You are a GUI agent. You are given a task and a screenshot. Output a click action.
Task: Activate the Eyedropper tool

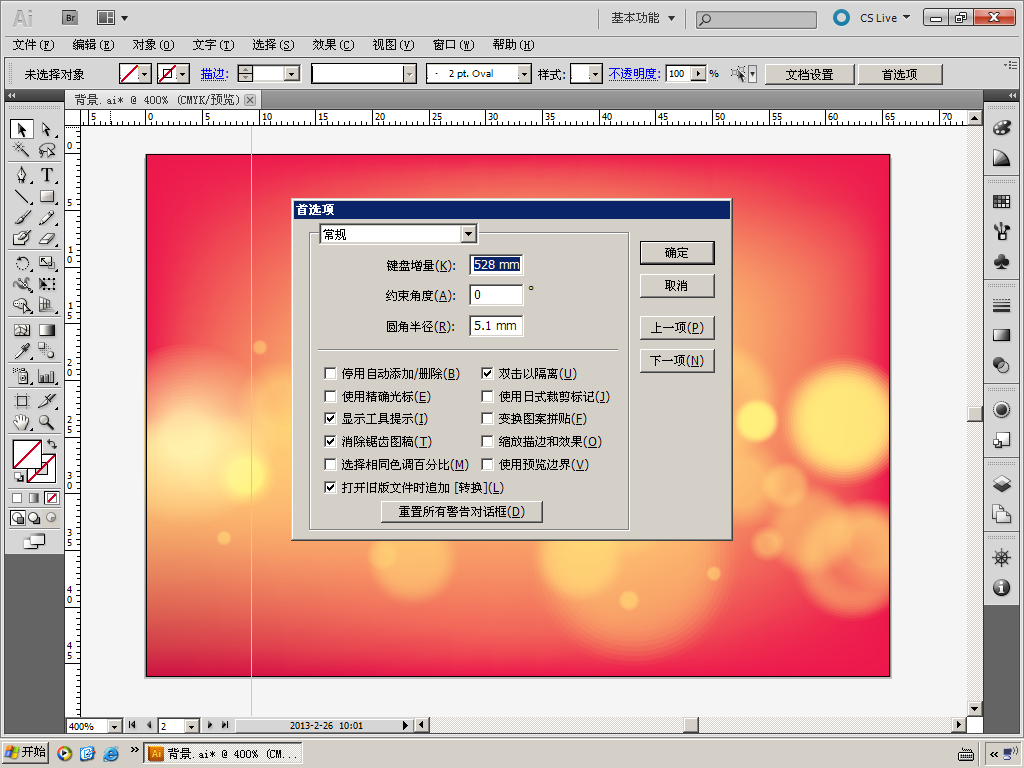pos(22,351)
